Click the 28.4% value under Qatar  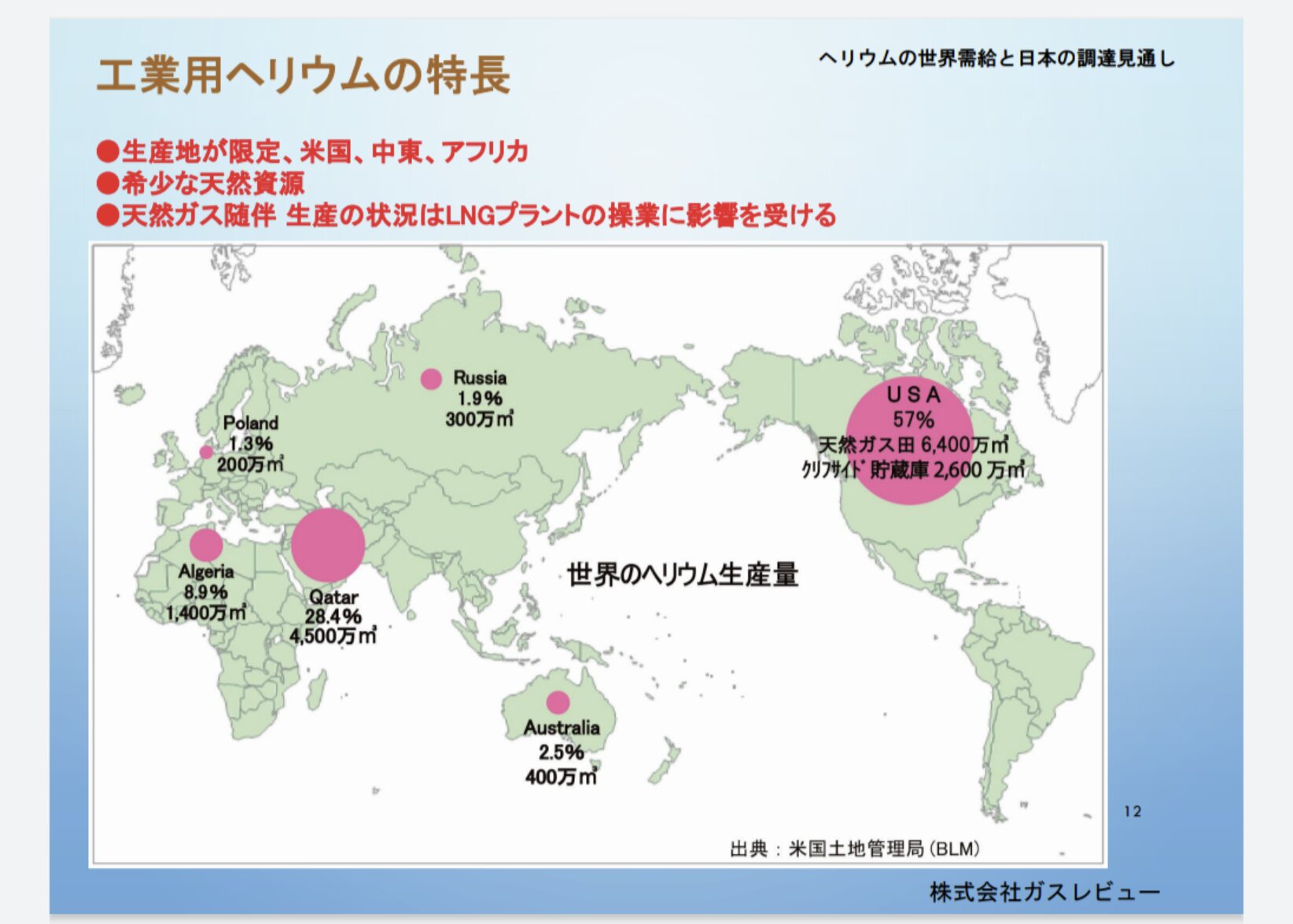(333, 617)
